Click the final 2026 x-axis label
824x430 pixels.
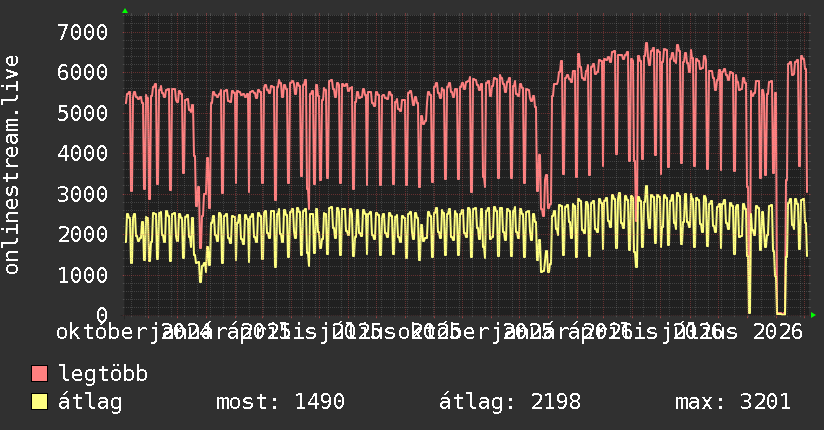778,332
